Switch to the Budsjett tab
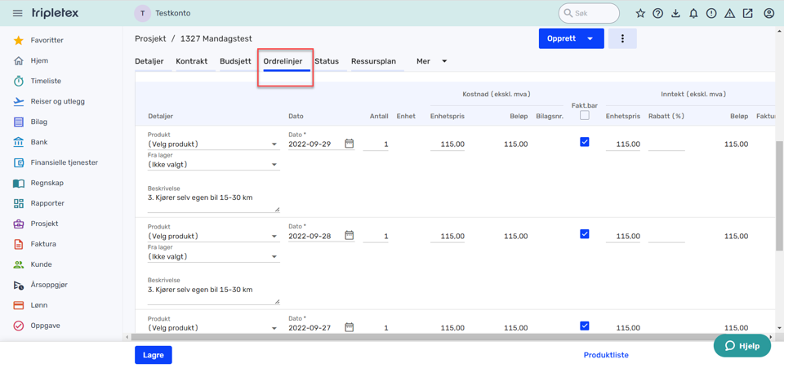Screen dimensions: 785x370 (x=235, y=62)
